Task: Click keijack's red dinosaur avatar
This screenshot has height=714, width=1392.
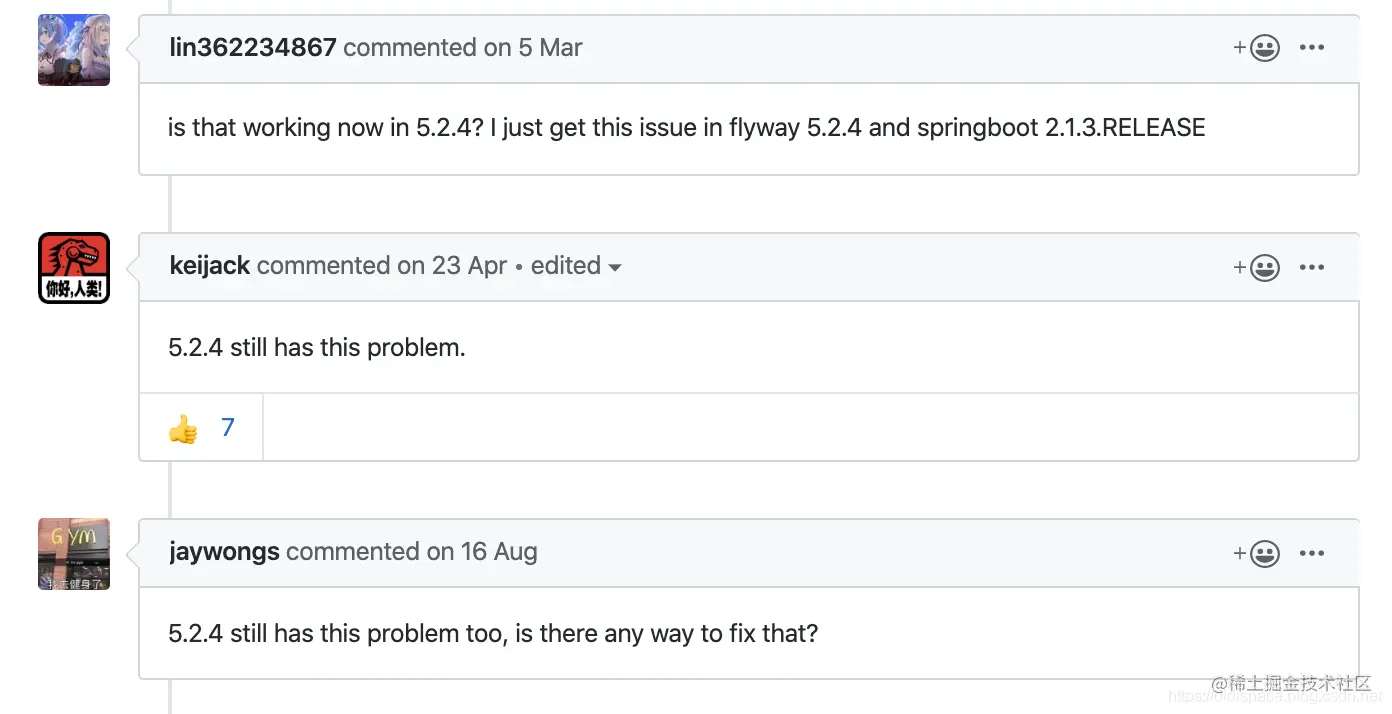Action: click(x=74, y=268)
